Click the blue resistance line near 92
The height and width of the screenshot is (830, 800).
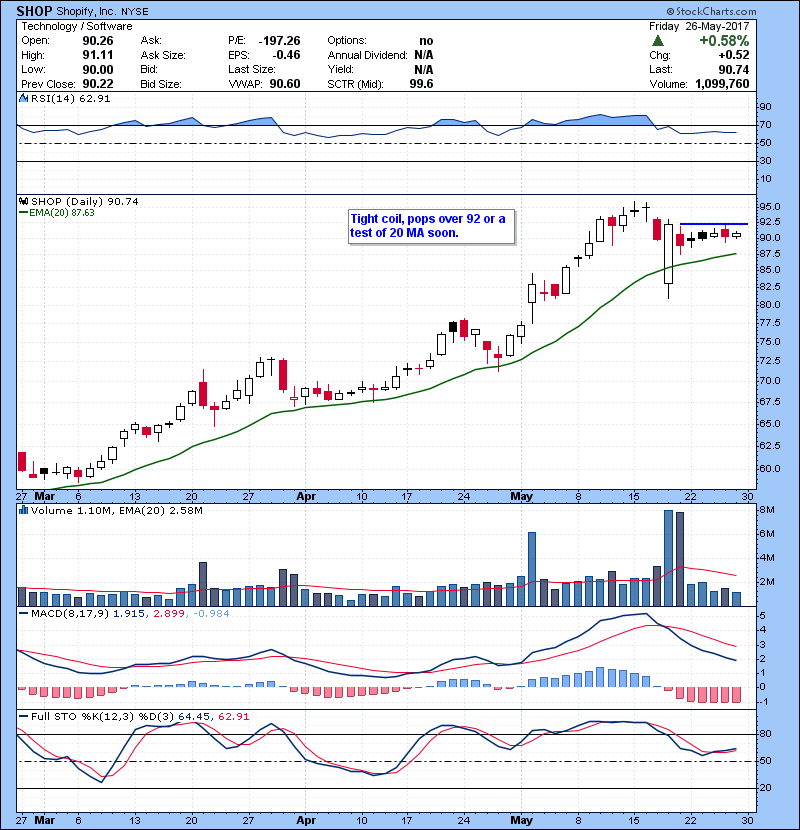coord(714,224)
